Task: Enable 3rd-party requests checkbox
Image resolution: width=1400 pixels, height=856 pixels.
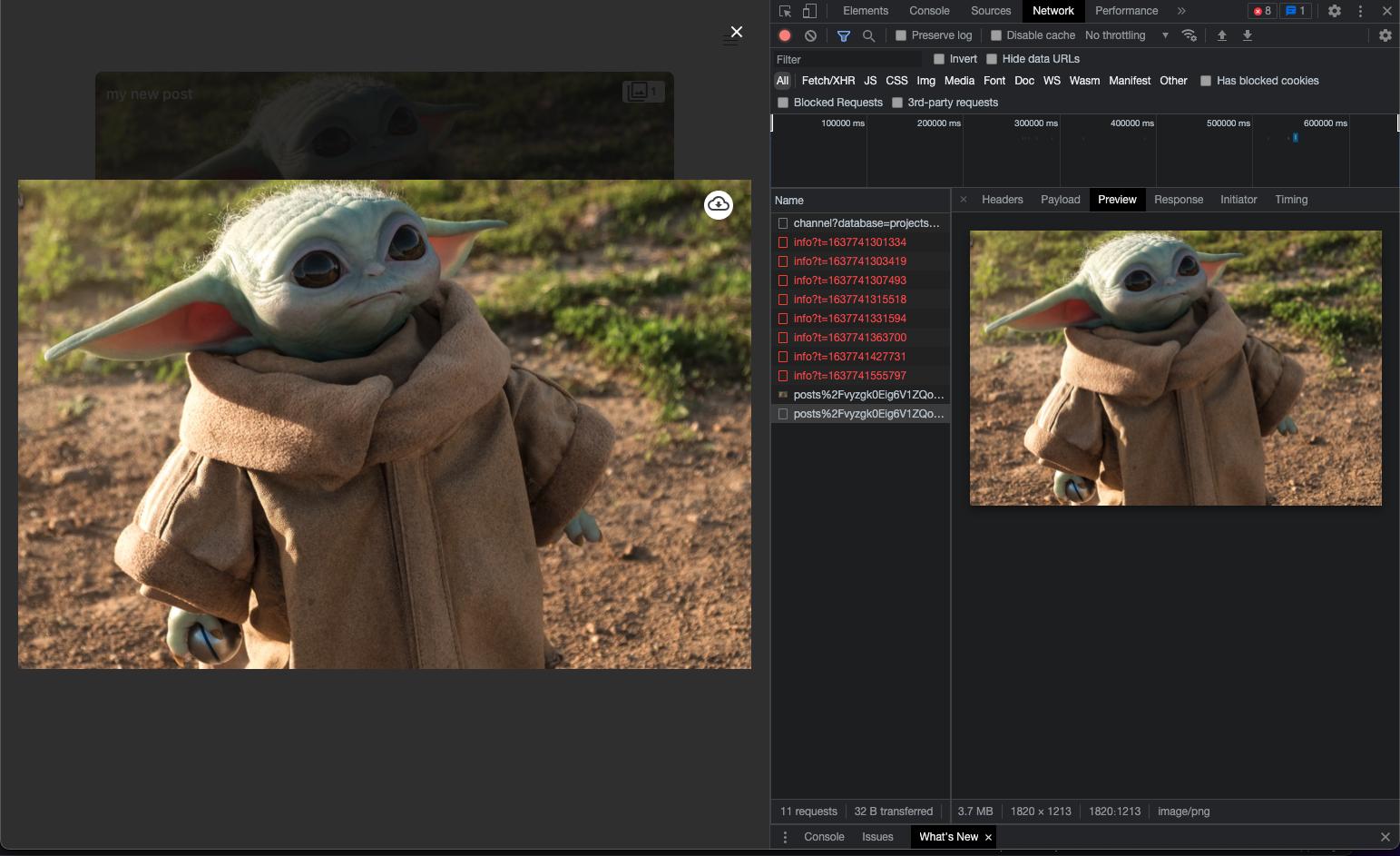Action: tap(897, 103)
